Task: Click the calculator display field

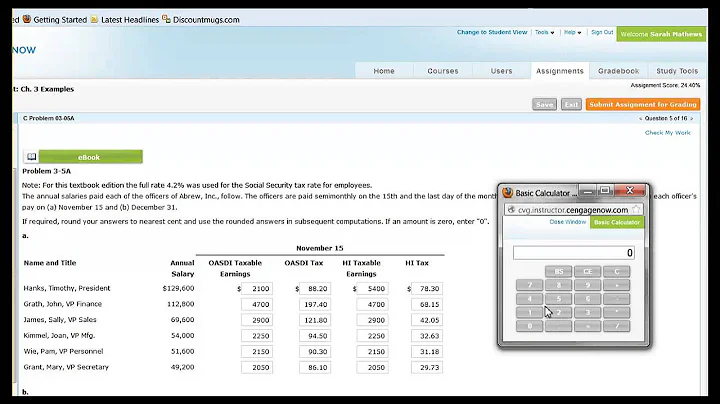Action: point(574,252)
